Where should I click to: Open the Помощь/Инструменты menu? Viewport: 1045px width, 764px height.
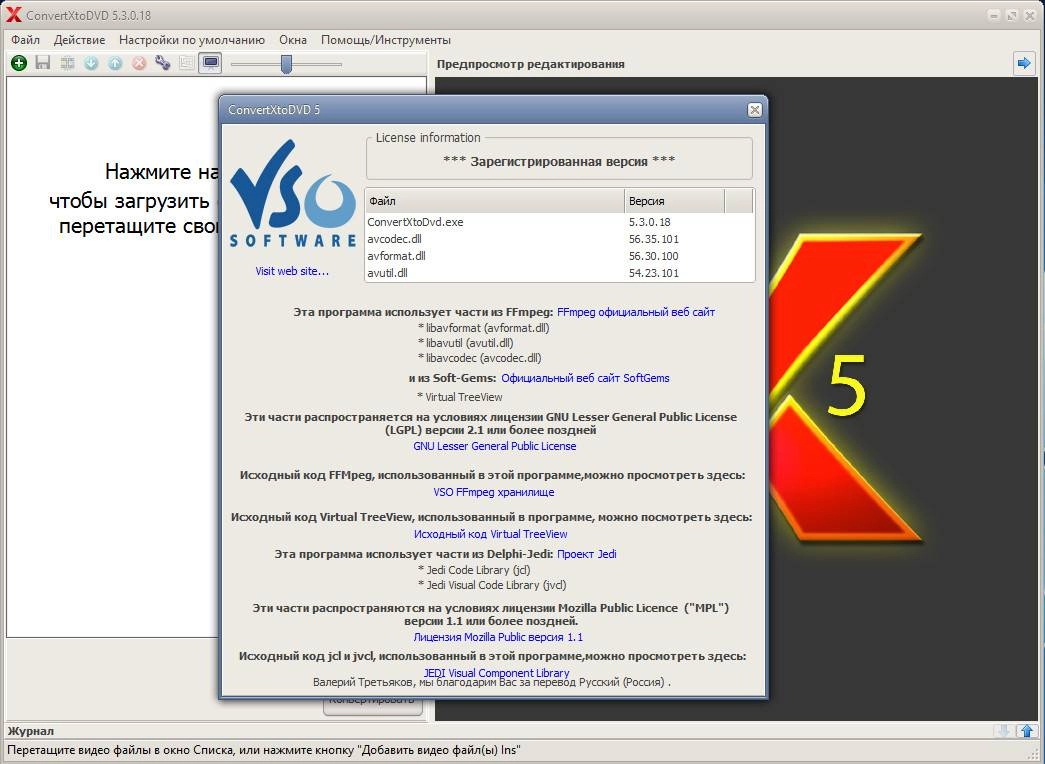386,40
